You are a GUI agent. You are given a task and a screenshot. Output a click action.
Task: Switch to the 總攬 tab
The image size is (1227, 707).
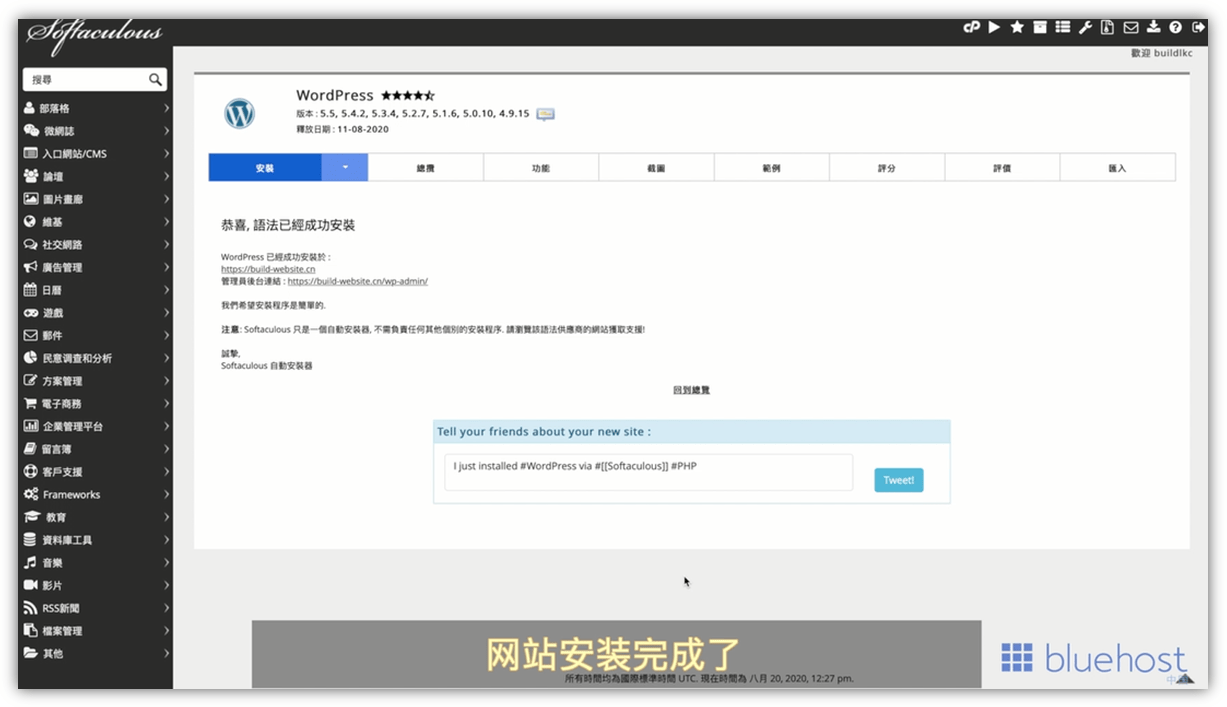coord(426,168)
